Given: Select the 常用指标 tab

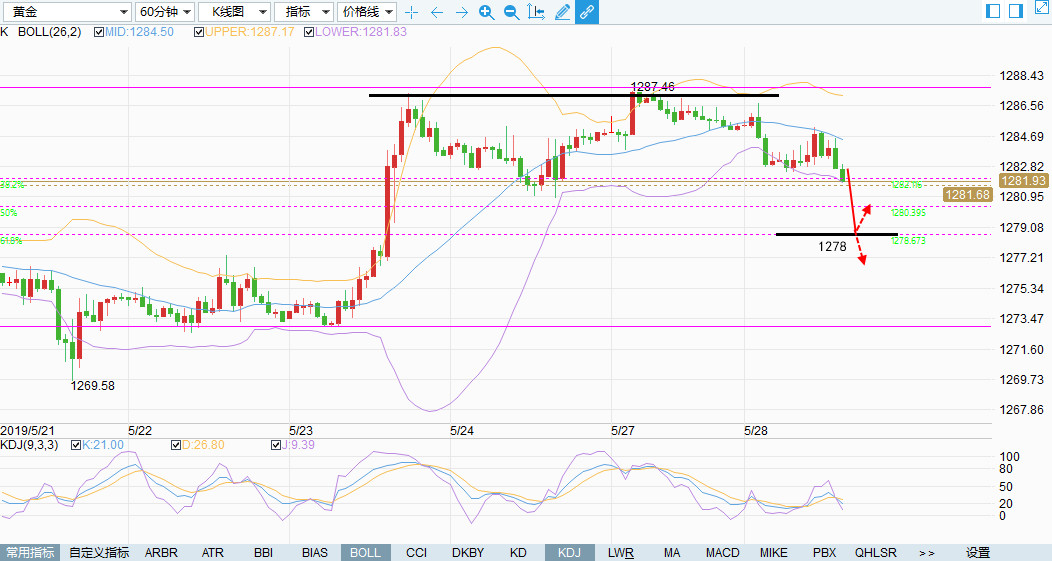Looking at the screenshot, I should tap(30, 553).
